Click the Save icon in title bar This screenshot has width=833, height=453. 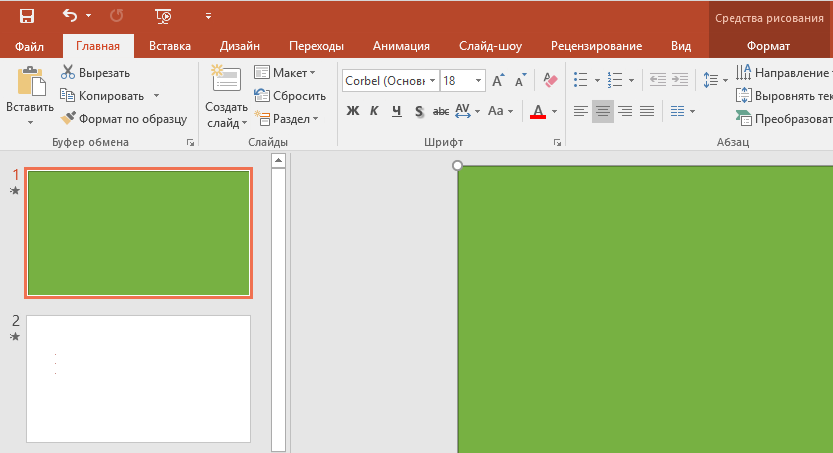(x=27, y=16)
